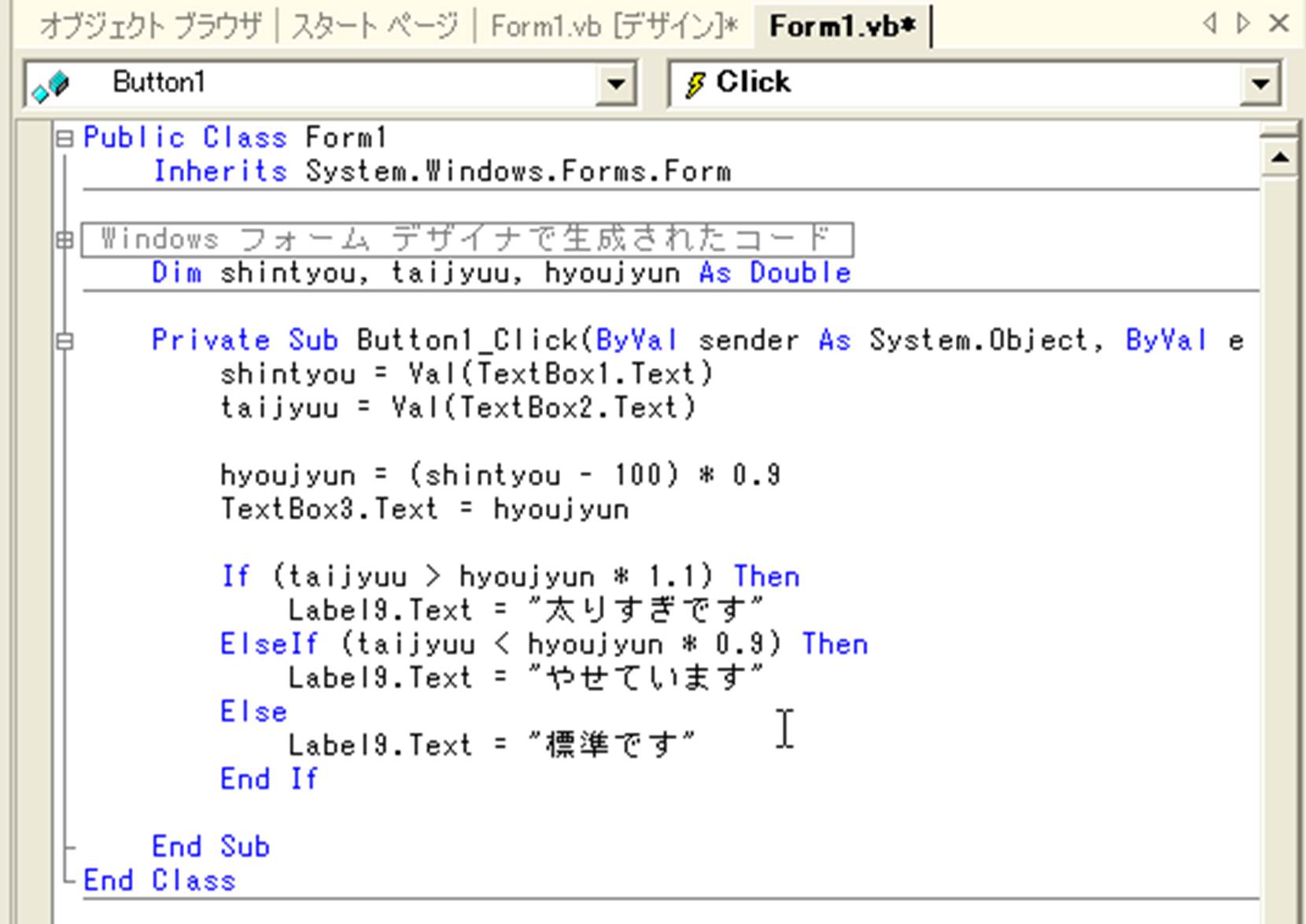Screen dimensions: 1306x924
Task: Open the Click method name dropdown
Action: 1260,83
